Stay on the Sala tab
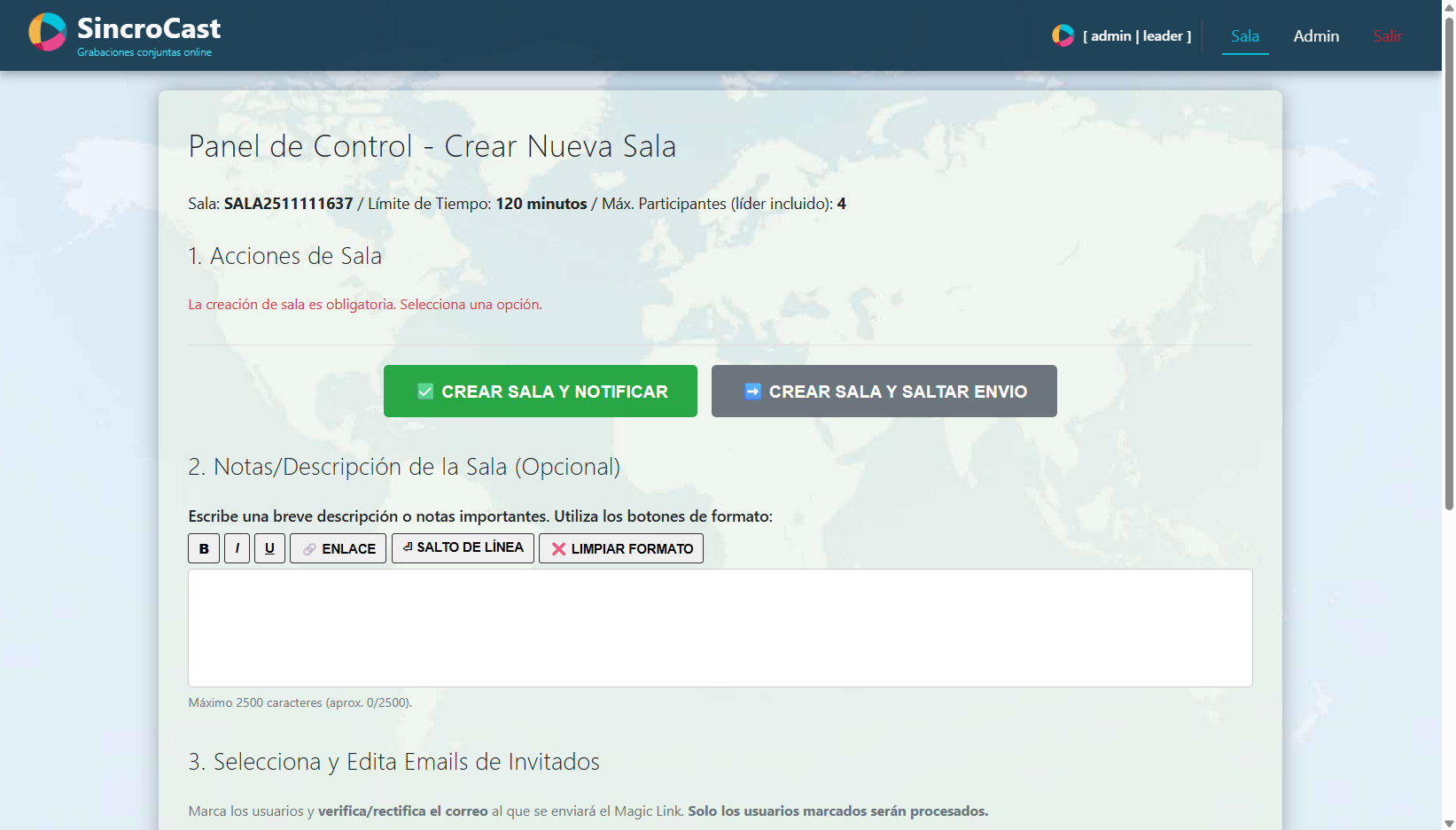 tap(1245, 36)
